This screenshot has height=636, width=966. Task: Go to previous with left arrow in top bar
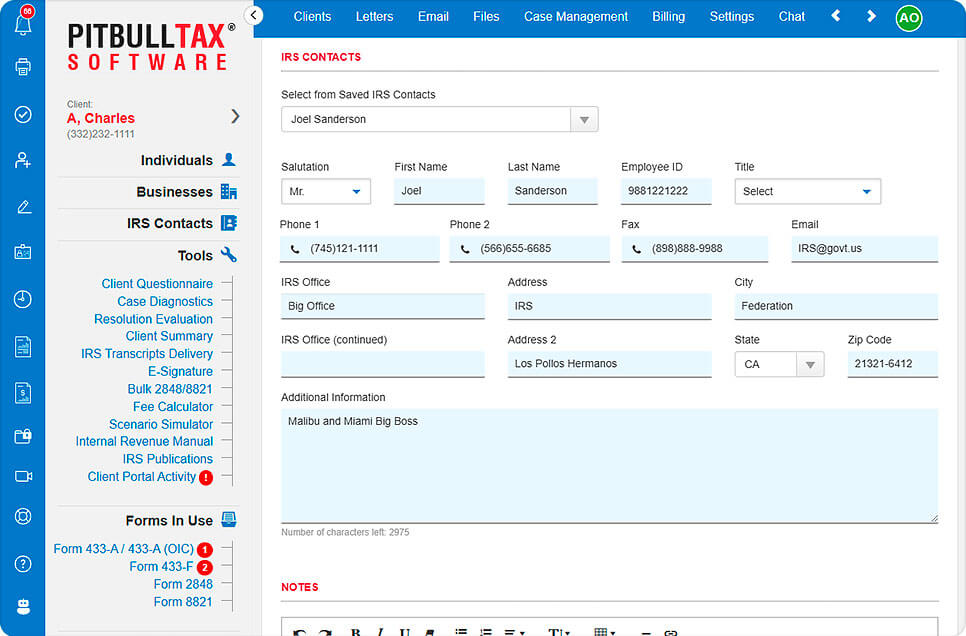click(836, 16)
